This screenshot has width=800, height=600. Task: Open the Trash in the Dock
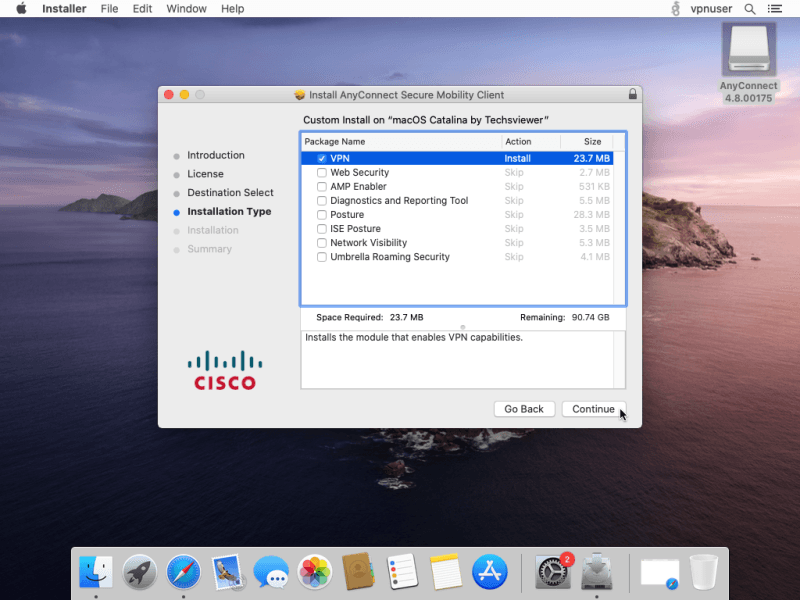click(x=704, y=571)
